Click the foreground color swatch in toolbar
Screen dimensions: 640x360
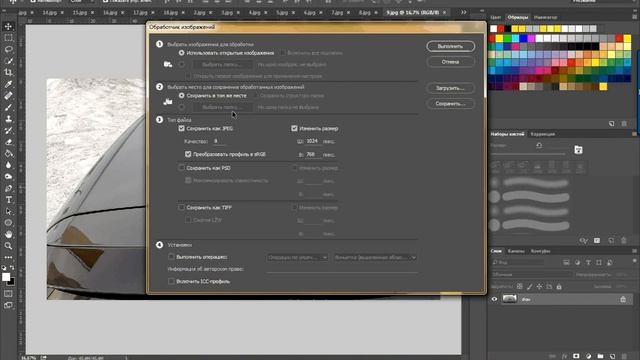click(6, 277)
